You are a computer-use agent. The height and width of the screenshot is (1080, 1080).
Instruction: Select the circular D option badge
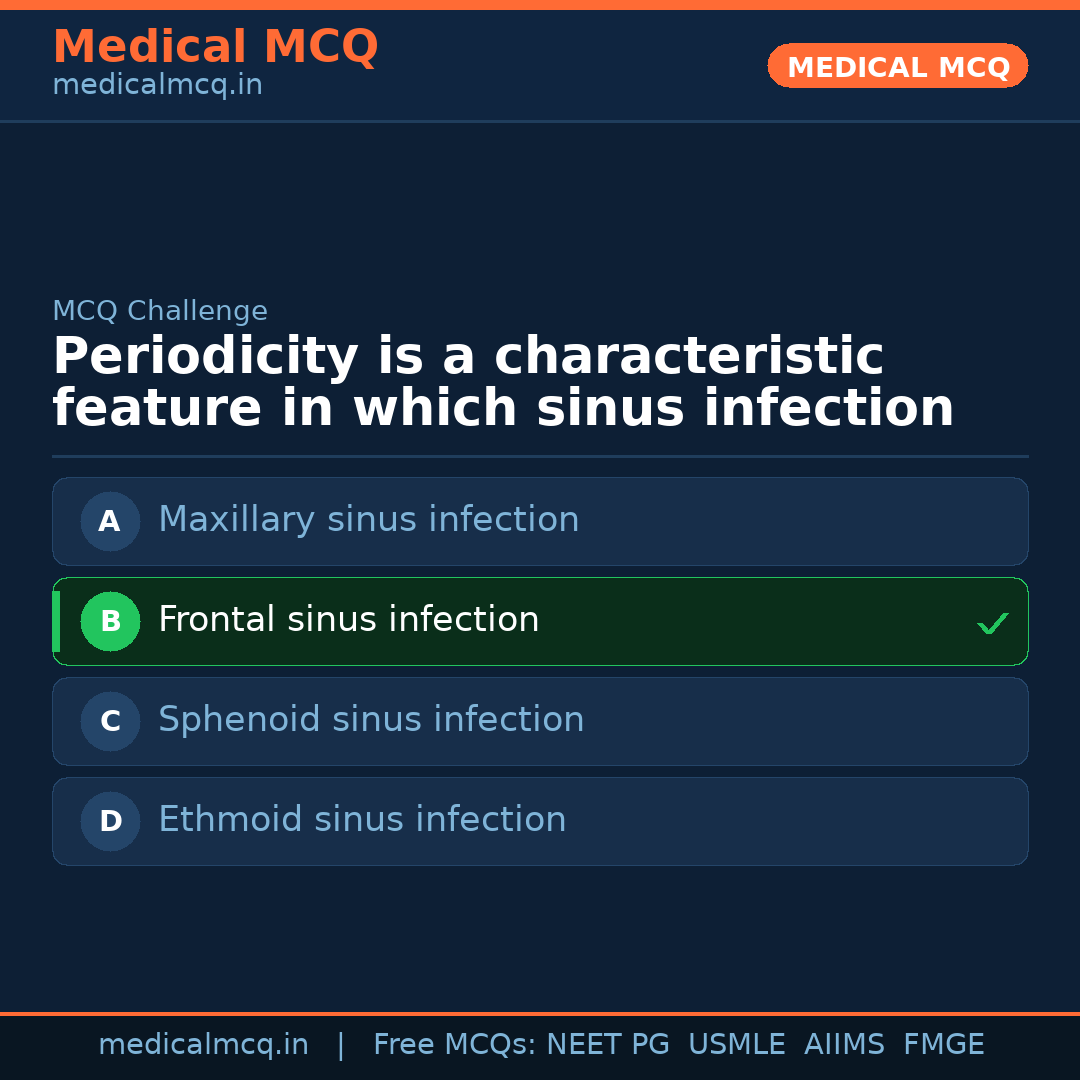tap(110, 821)
